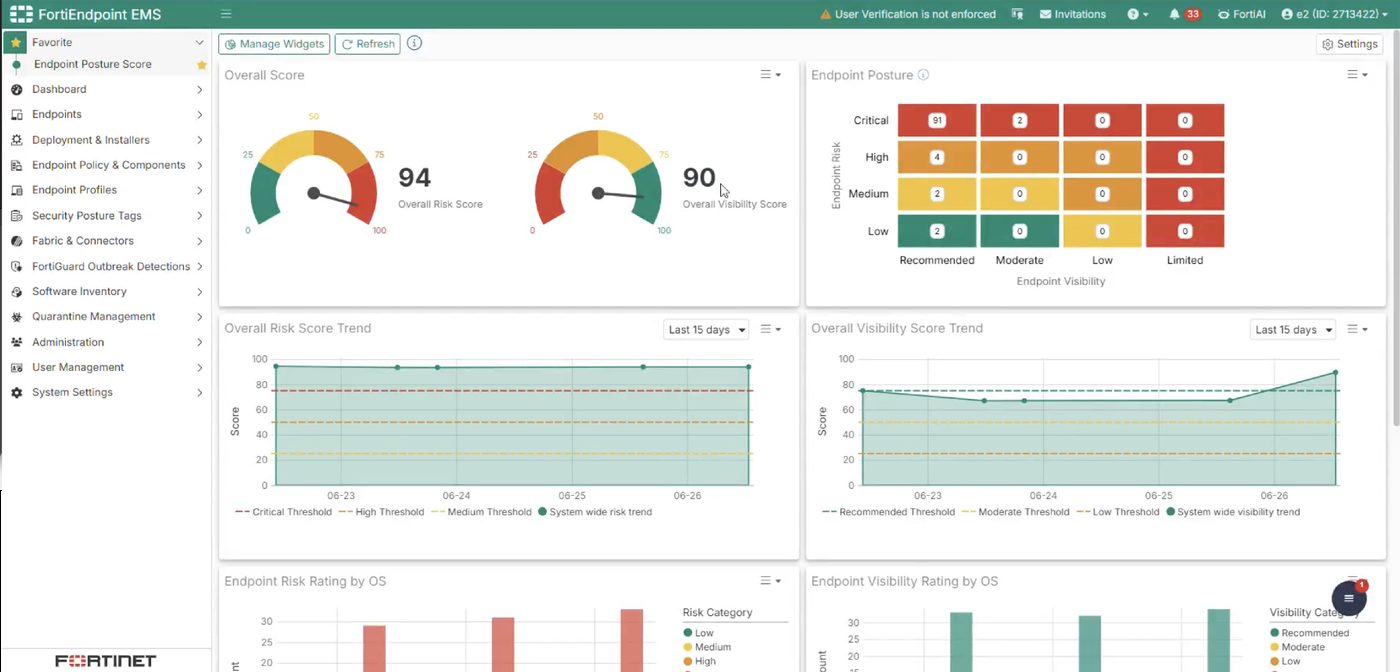1400x672 pixels.
Task: Click the User Management icon
Action: [x=16, y=368]
